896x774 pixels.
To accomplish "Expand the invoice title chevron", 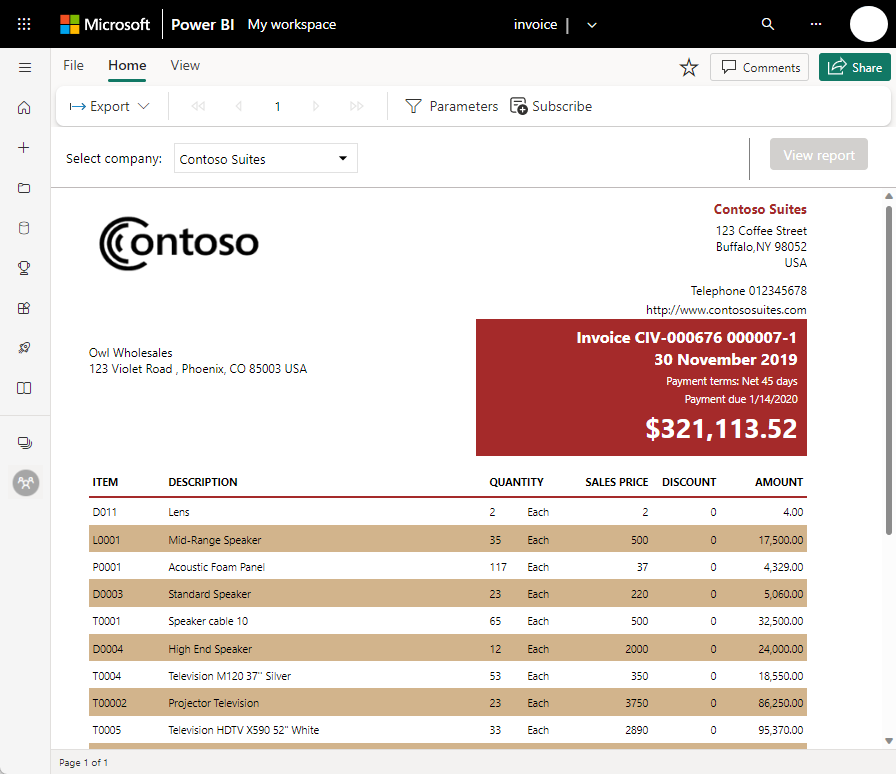I will point(592,25).
